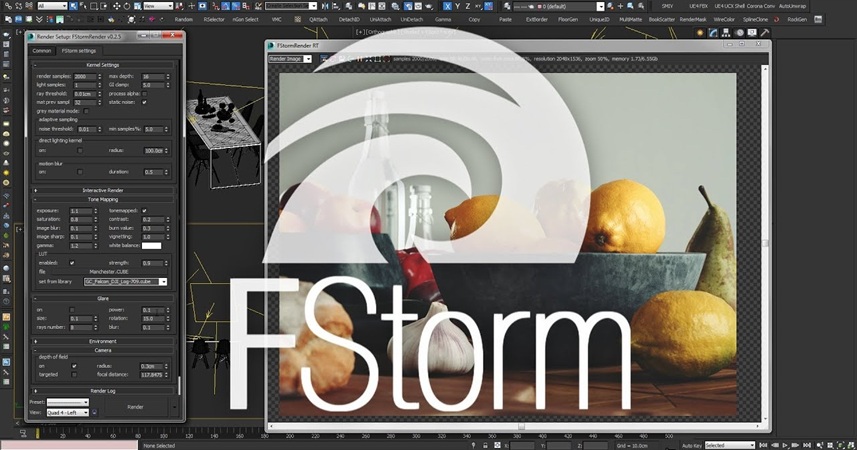Open the reference coordinate View dropdown
The height and width of the screenshot is (450, 857).
pyautogui.click(x=158, y=6)
